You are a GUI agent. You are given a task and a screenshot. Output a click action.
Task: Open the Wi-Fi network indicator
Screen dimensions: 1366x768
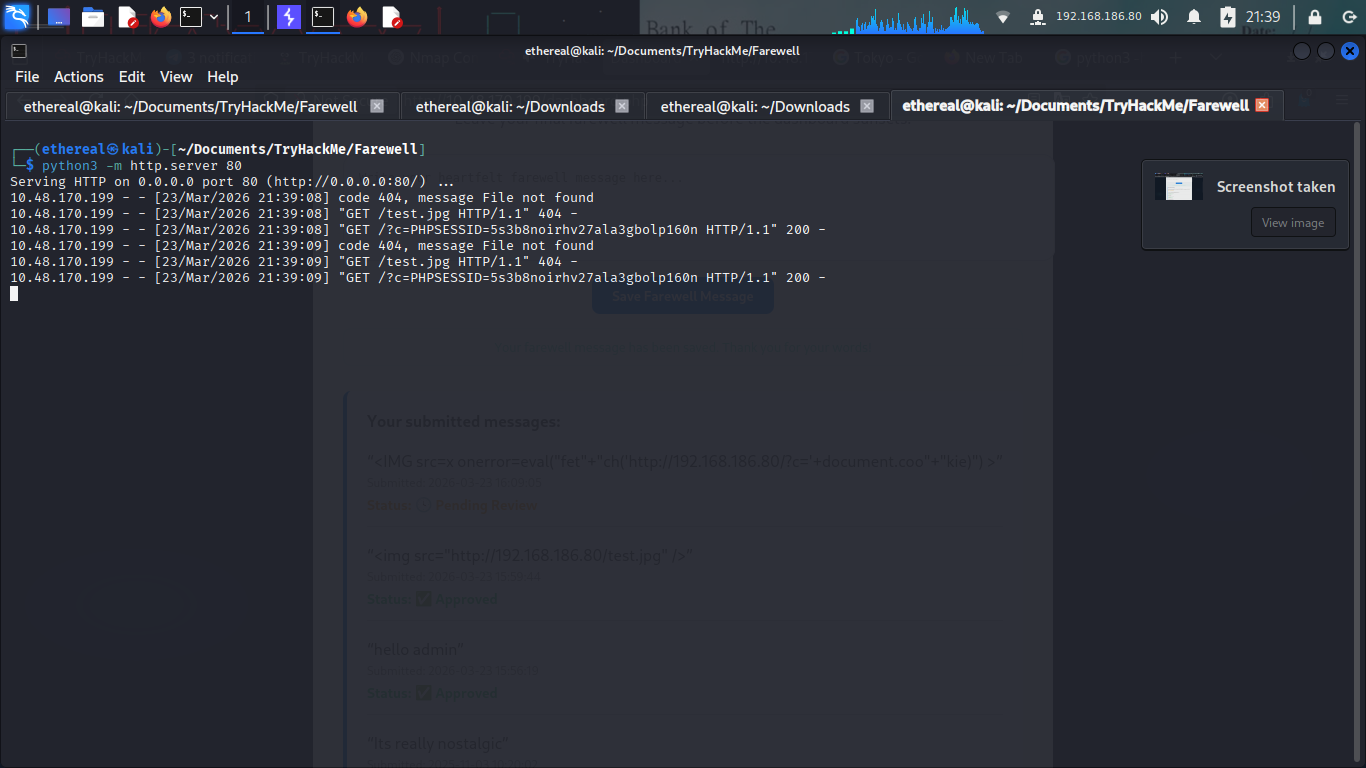pos(1003,17)
